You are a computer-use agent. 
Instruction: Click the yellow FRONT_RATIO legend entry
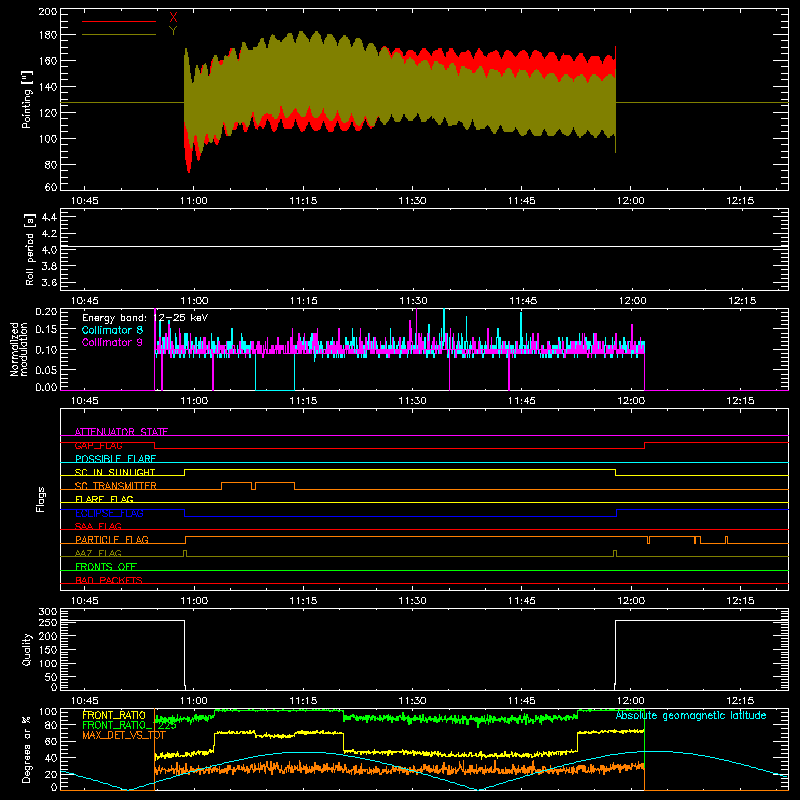[114, 715]
